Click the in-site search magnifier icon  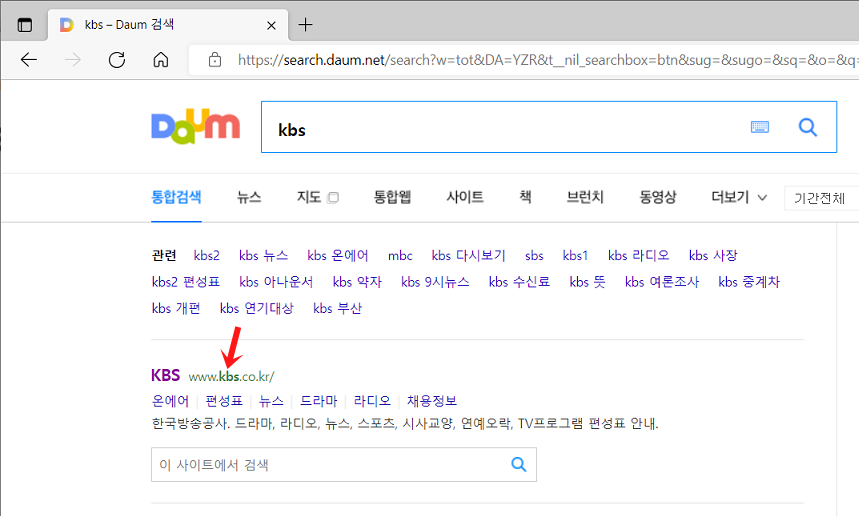click(519, 465)
